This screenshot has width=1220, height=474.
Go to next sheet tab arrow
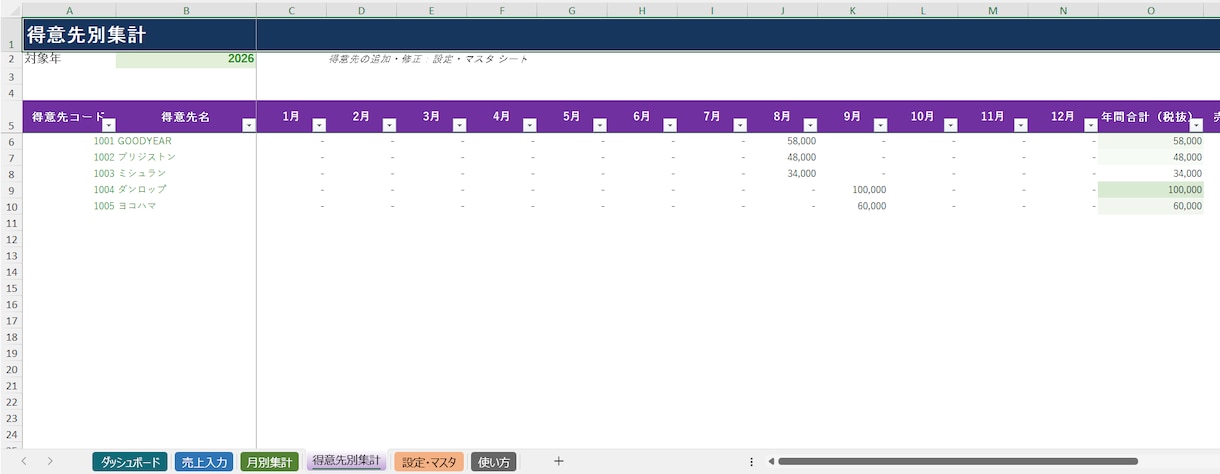(50, 461)
